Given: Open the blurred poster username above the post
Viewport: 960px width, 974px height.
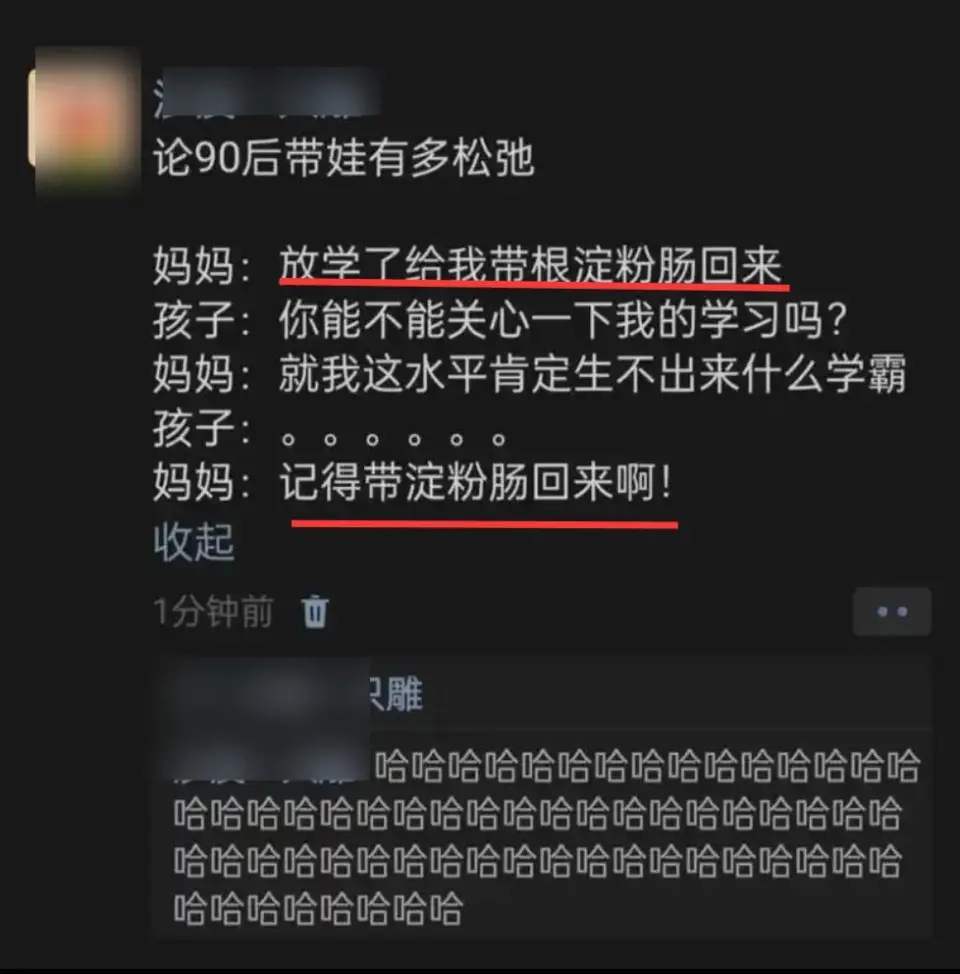Looking at the screenshot, I should tap(267, 93).
